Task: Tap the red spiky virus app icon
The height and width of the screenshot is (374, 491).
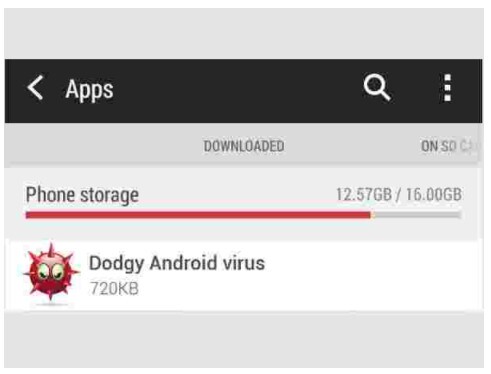Action: tap(51, 274)
